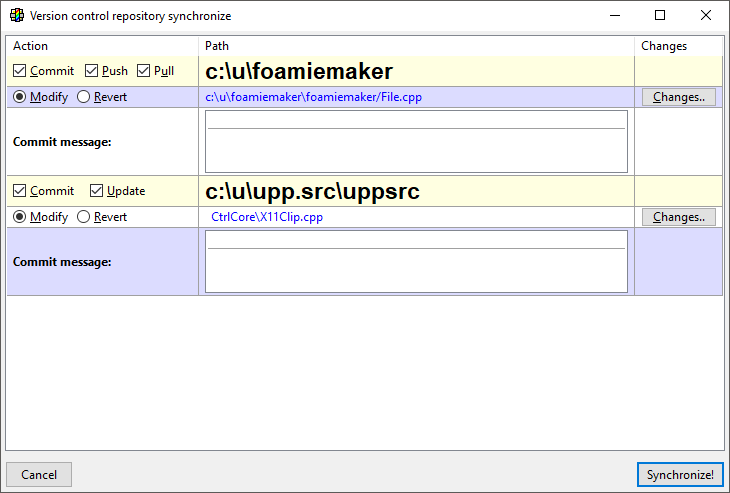Toggle the Commit checkbox for uppsrc repository
This screenshot has width=730, height=493.
(20, 191)
